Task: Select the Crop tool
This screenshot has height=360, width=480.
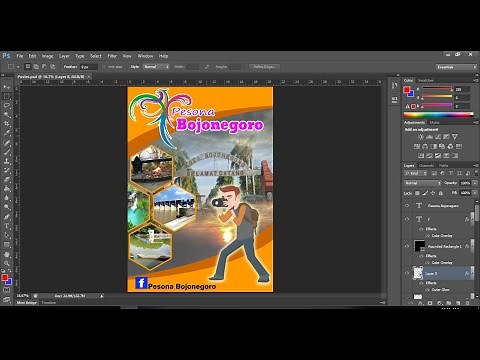Action: [x=7, y=124]
